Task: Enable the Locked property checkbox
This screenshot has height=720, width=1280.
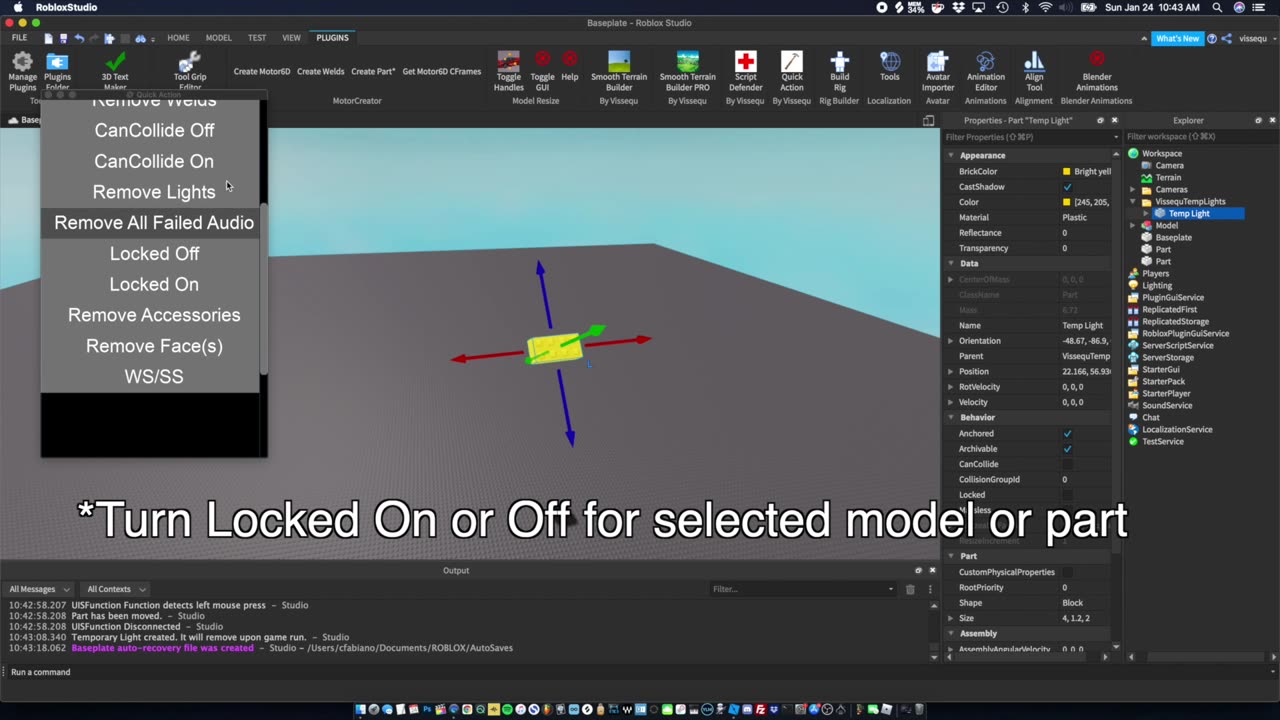Action: 1067,495
